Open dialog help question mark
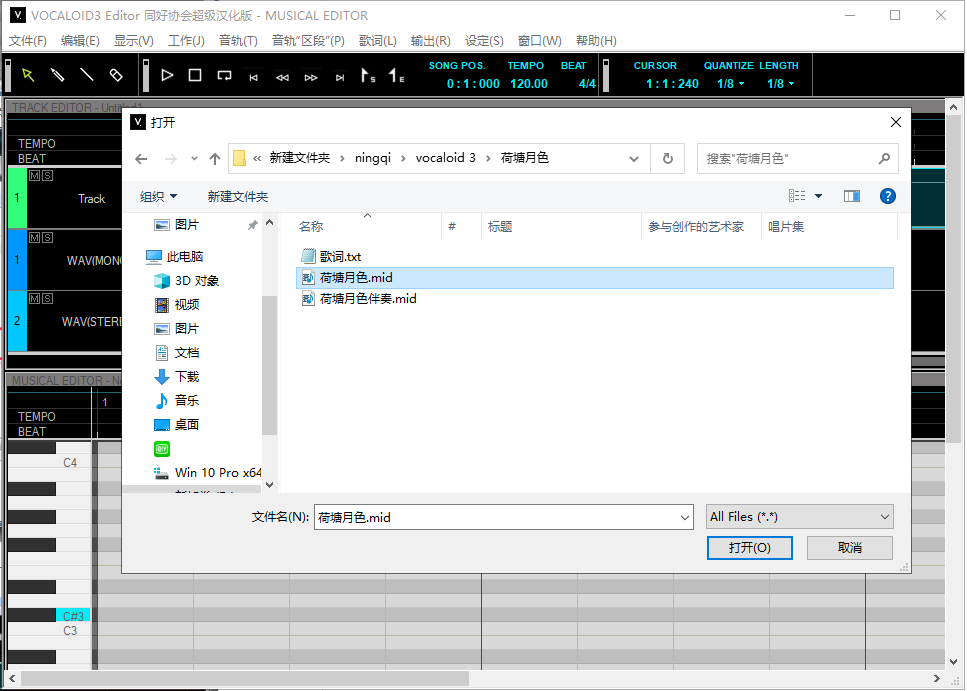Viewport: 967px width, 691px height. coord(887,196)
